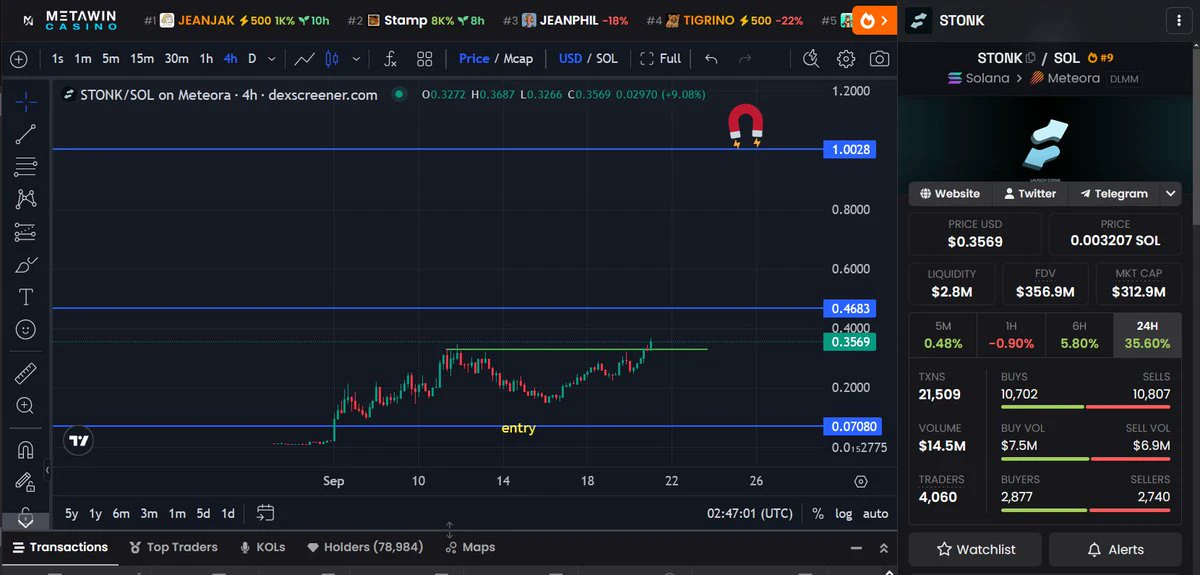Enter Full screen chart mode
The image size is (1200, 575).
coord(661,59)
